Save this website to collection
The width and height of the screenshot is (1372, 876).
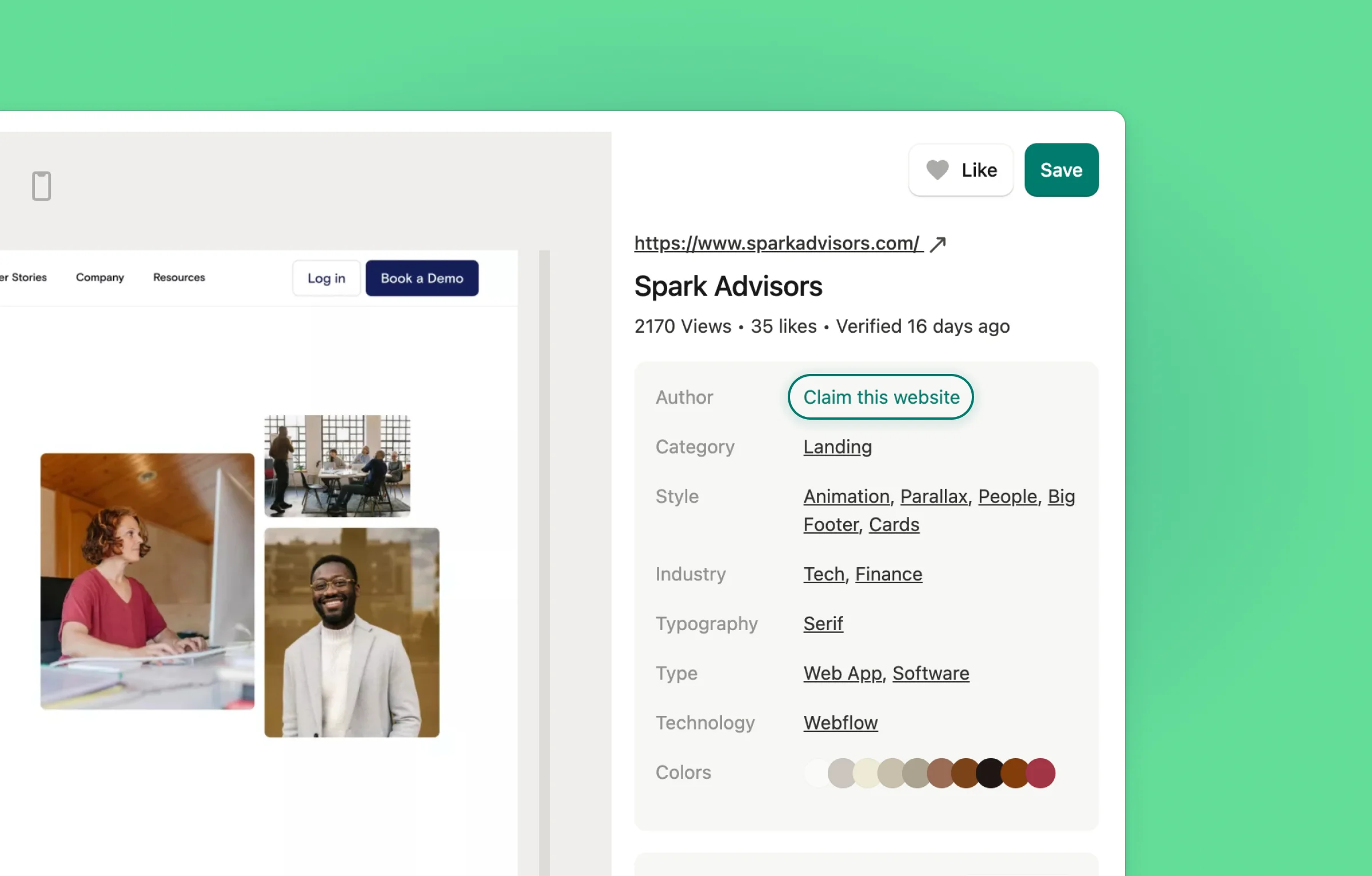click(1061, 170)
